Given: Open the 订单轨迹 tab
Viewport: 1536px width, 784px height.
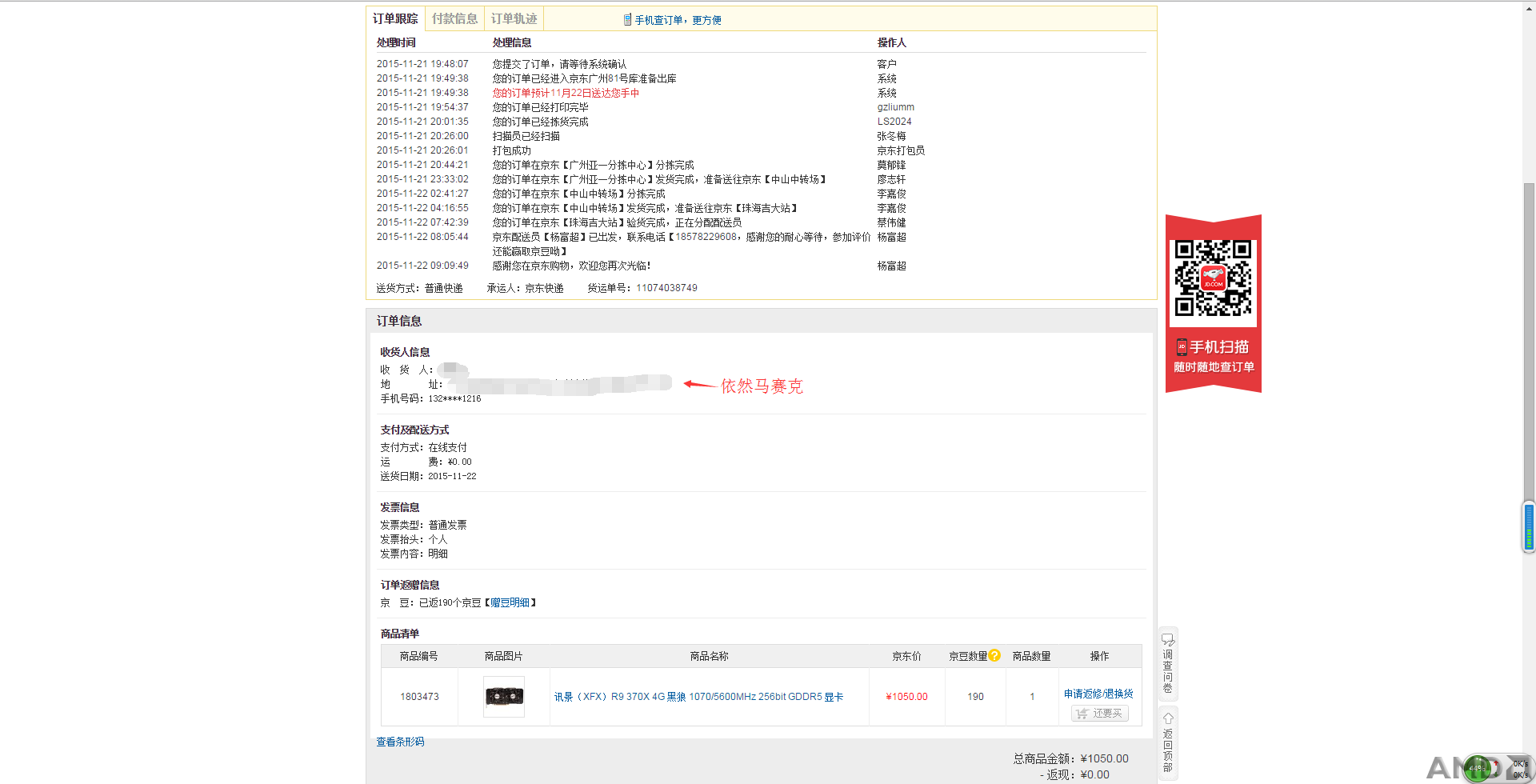Looking at the screenshot, I should (x=514, y=18).
